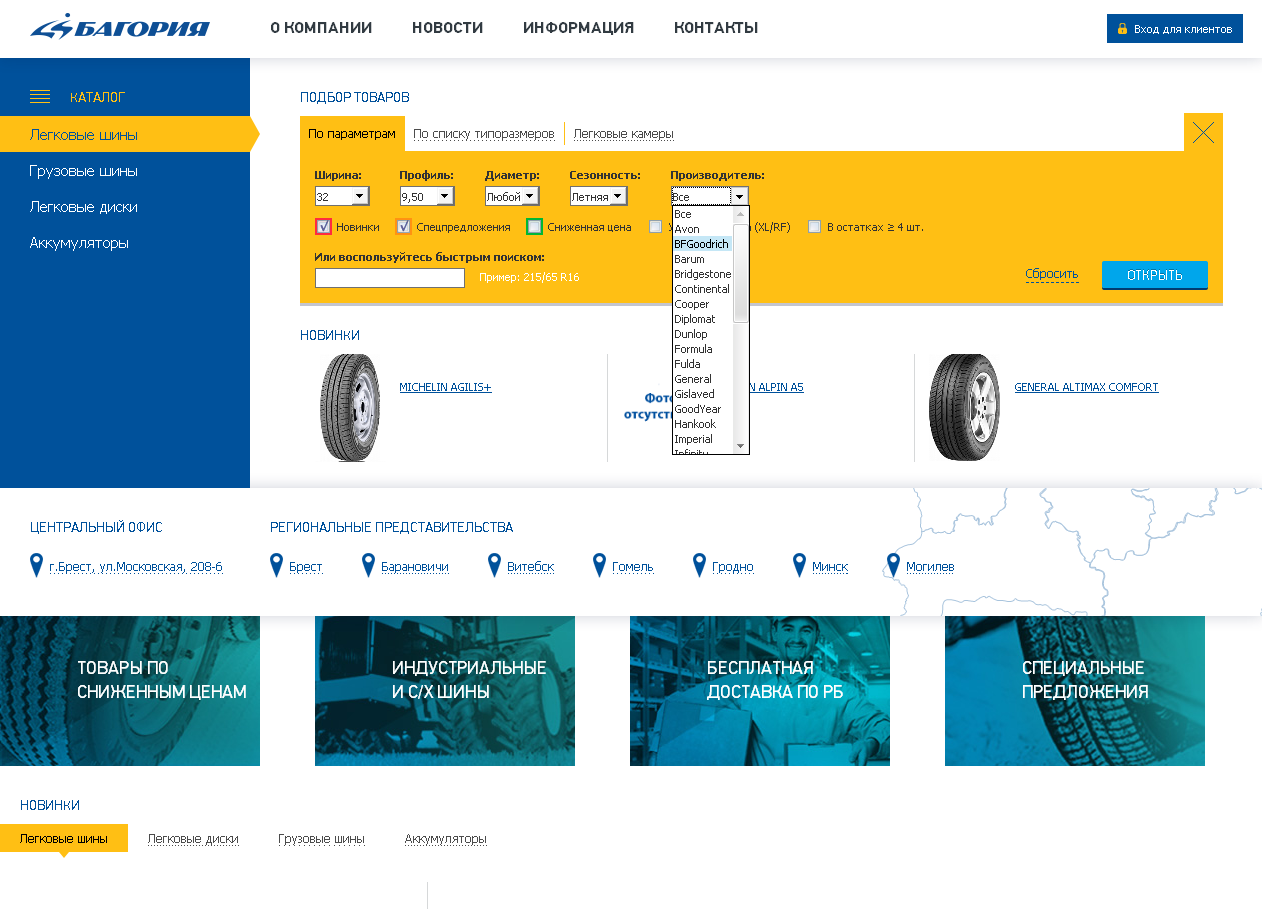Click the Багория logo
The width and height of the screenshot is (1262, 909).
tap(120, 26)
